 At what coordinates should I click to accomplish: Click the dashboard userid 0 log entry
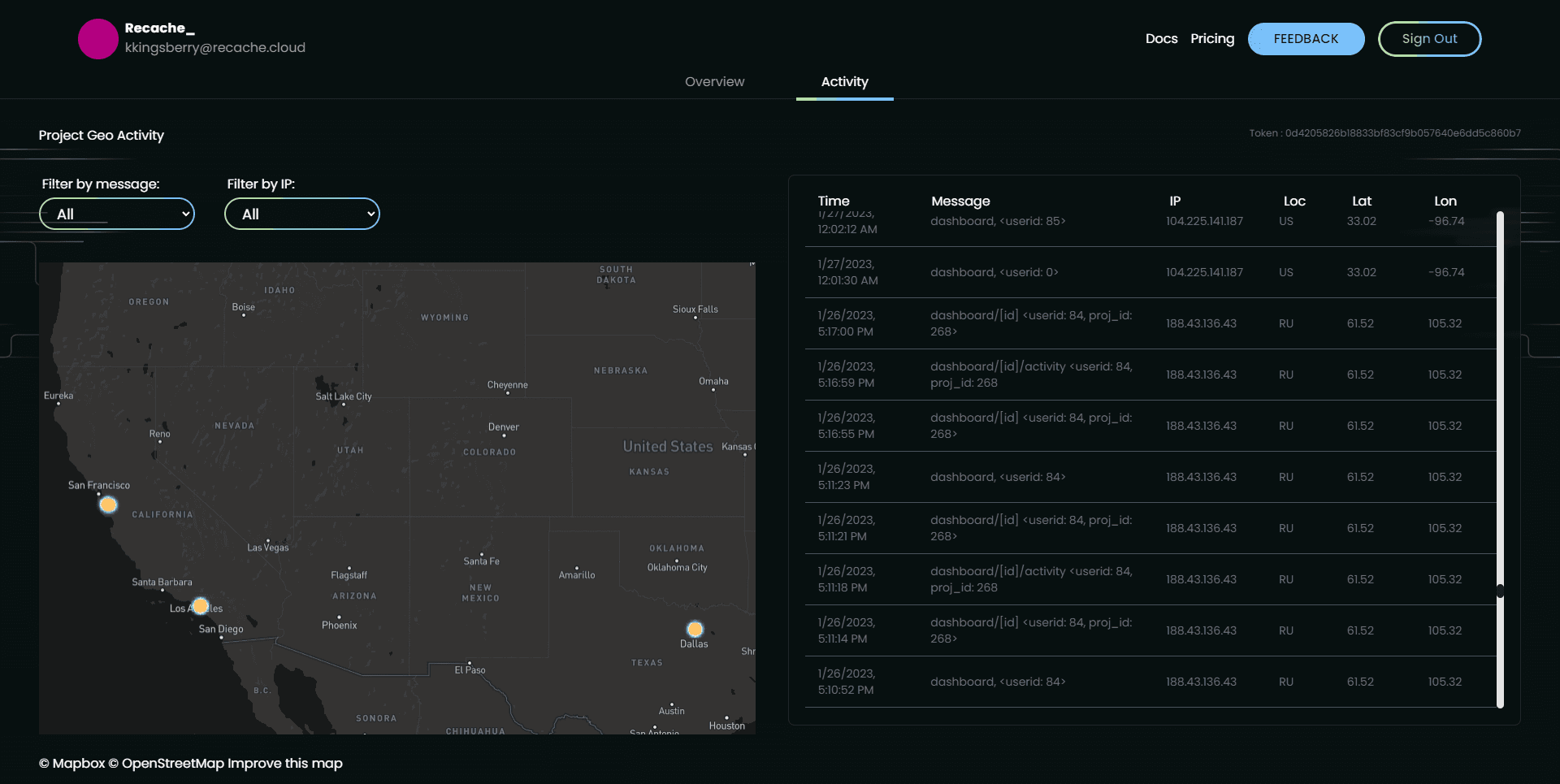point(994,272)
